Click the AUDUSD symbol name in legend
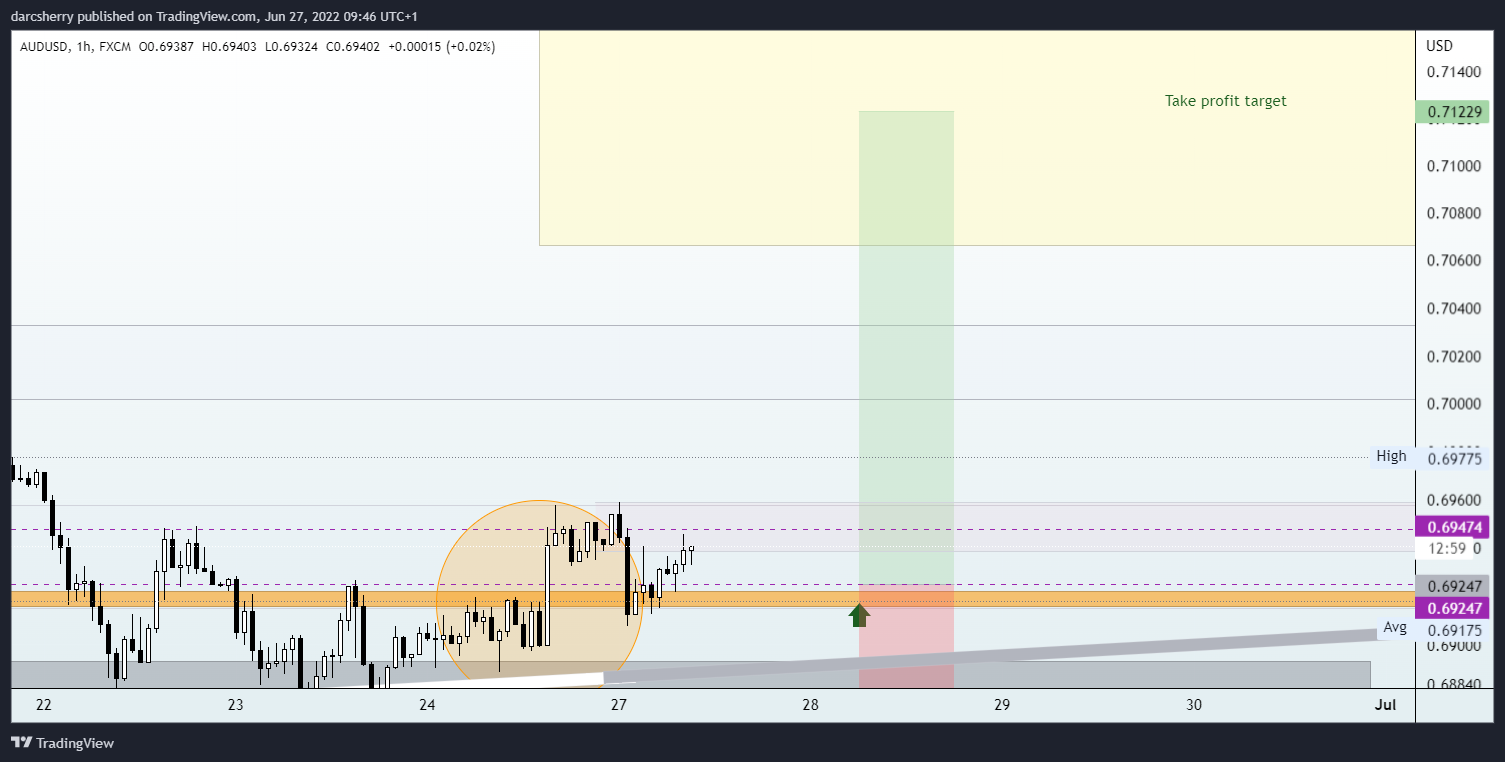Viewport: 1505px width, 762px height. (44, 47)
